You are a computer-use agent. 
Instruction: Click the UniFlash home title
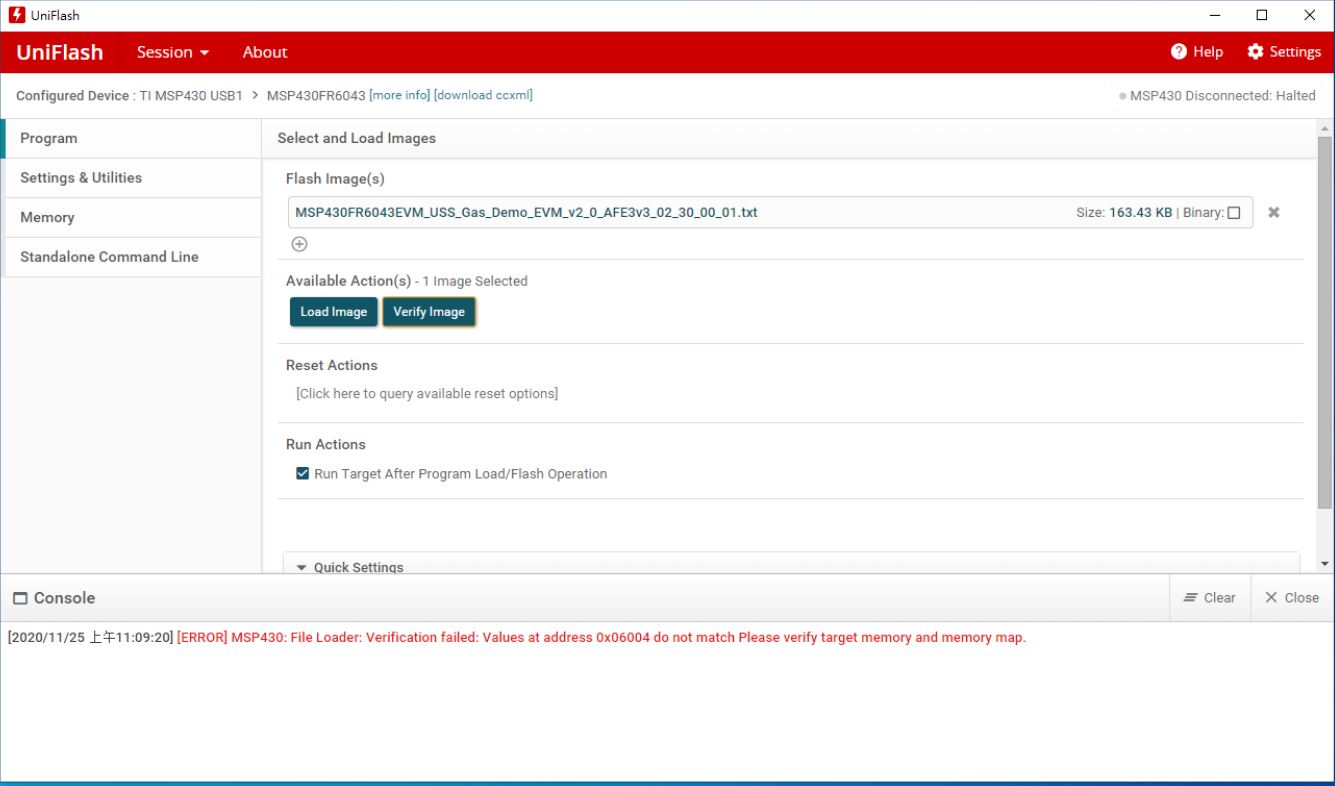point(60,52)
